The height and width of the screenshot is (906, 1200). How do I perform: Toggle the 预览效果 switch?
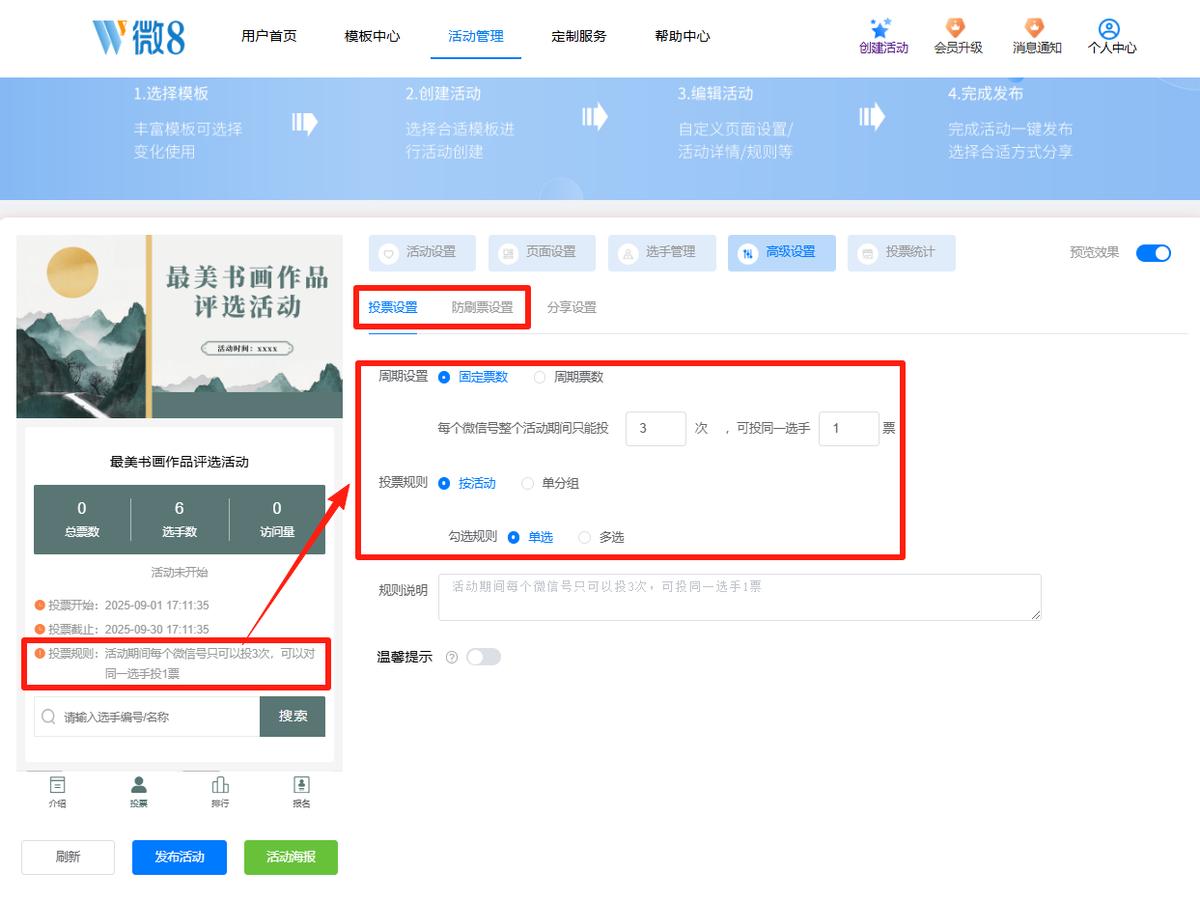coord(1153,253)
